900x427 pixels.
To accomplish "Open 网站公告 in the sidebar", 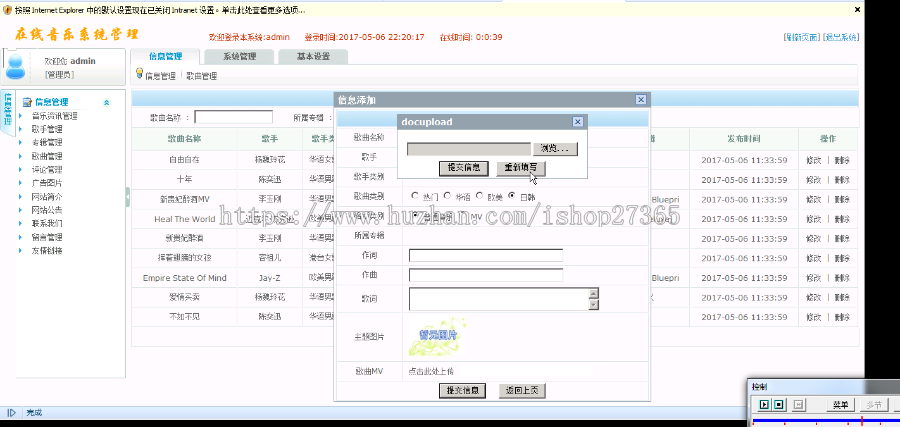I will click(47, 210).
